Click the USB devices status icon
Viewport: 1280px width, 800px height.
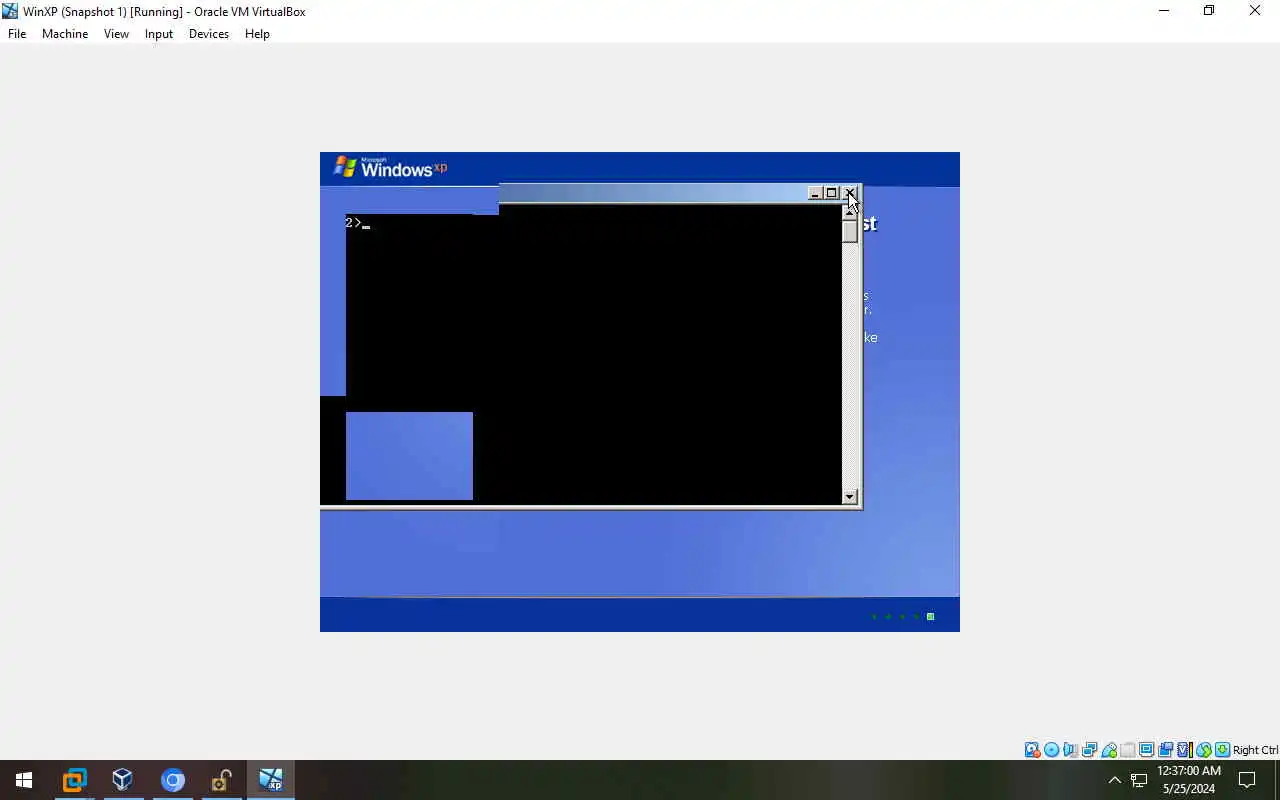click(1109, 750)
